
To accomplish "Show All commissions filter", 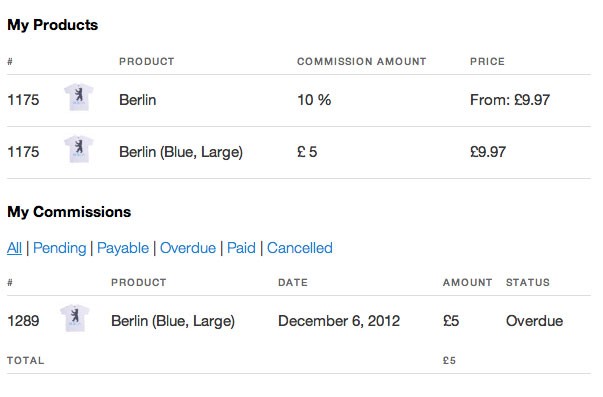I will (14, 248).
